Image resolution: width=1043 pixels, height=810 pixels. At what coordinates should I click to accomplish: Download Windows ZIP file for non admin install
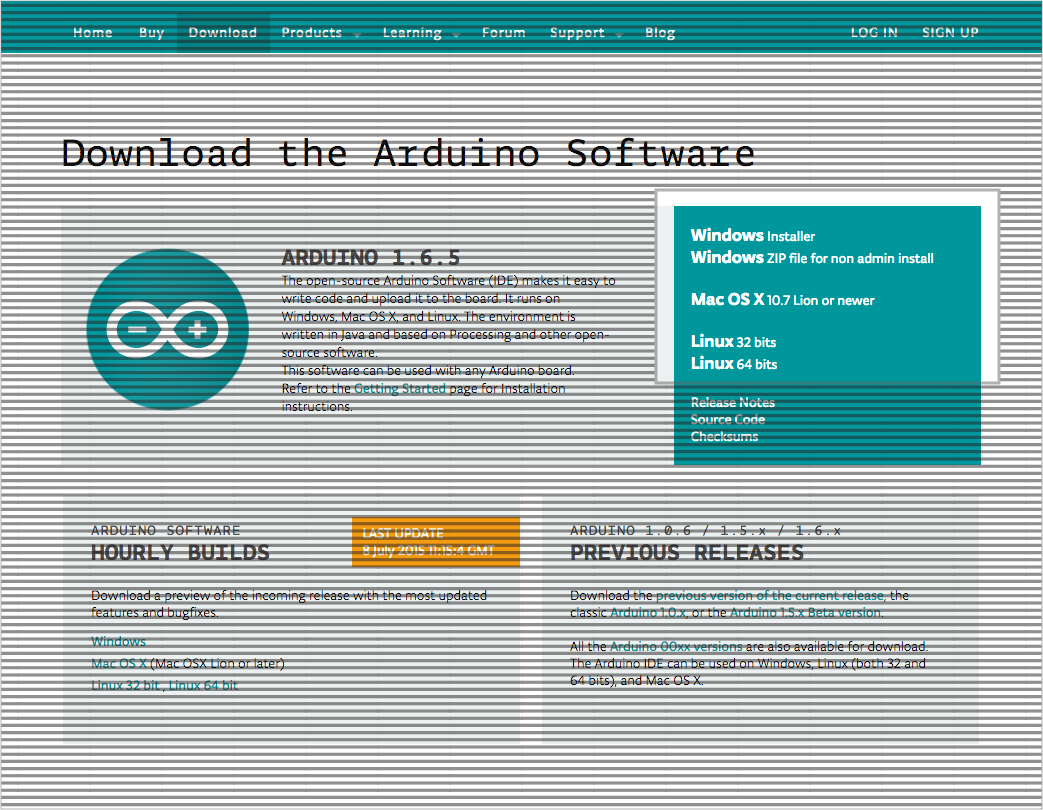(812, 257)
